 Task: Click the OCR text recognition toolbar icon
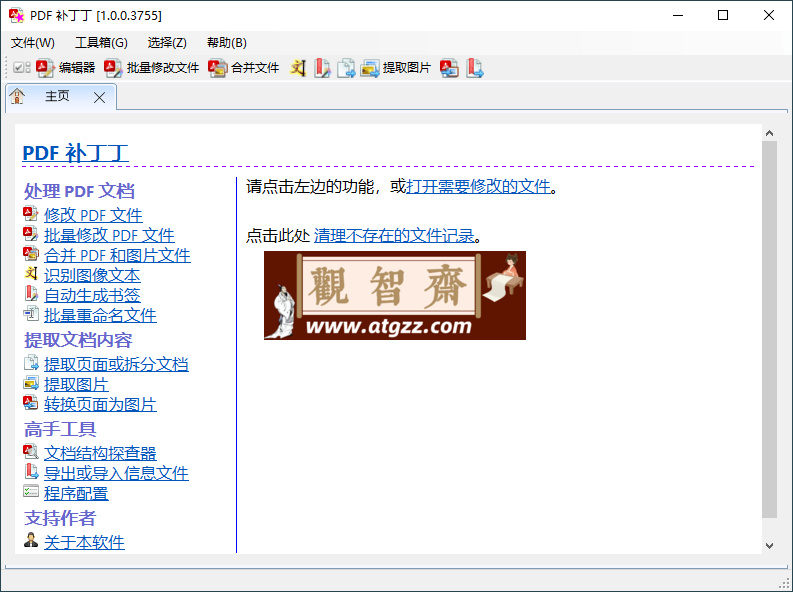298,68
